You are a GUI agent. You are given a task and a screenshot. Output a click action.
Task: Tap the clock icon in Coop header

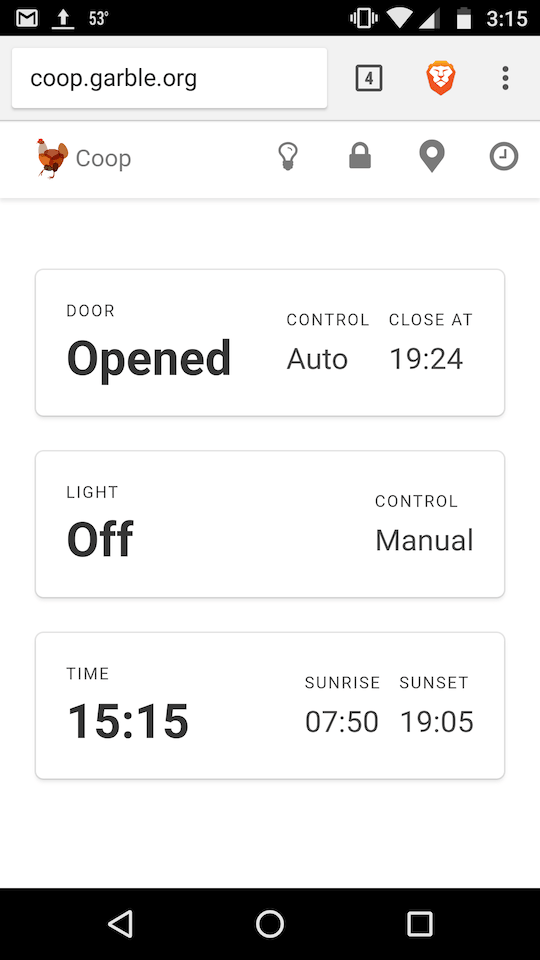[x=504, y=157]
